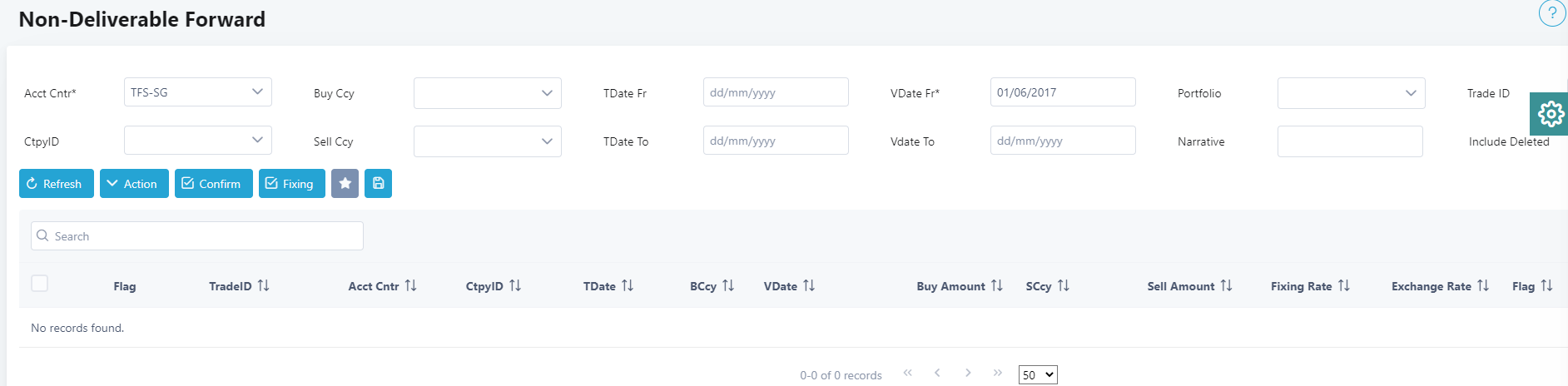Toggle the select-all rows checkbox
Image resolution: width=1568 pixels, height=386 pixels.
[39, 284]
